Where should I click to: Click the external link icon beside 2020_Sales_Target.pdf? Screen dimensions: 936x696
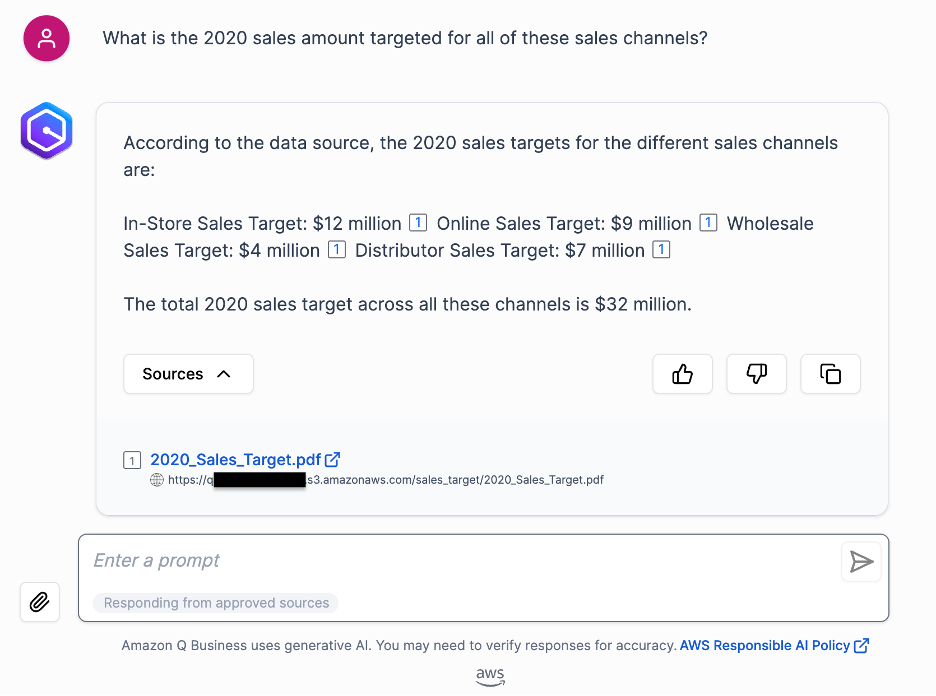point(332,460)
